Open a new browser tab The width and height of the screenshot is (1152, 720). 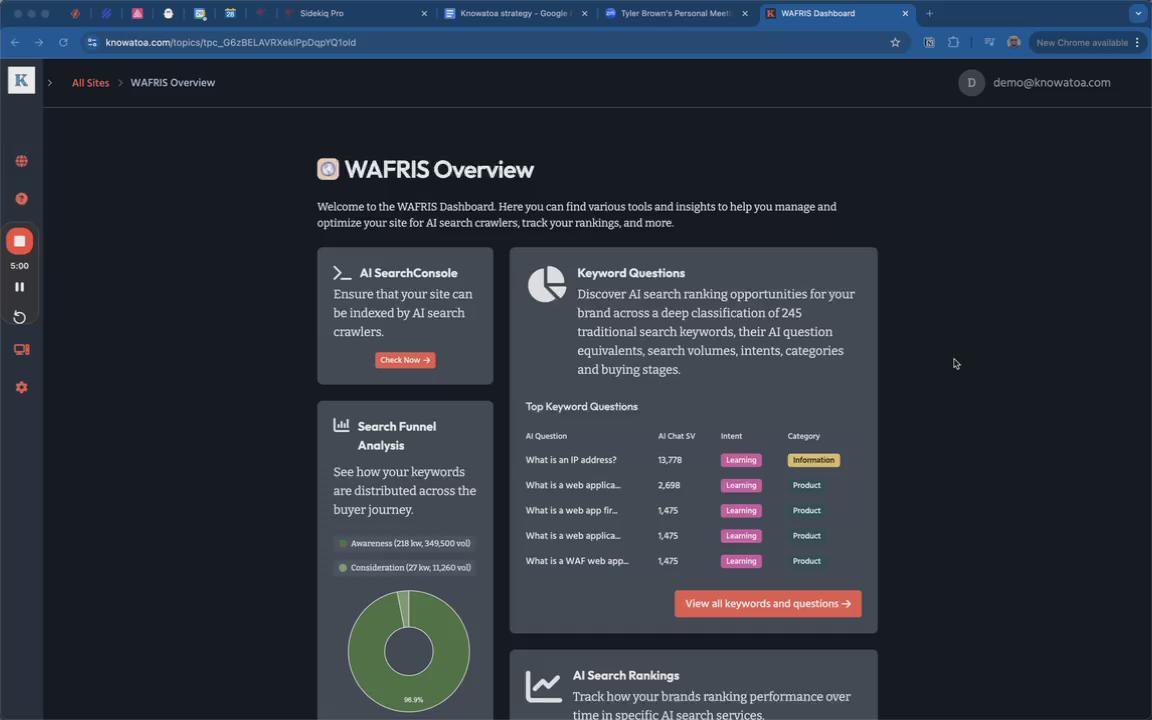929,13
